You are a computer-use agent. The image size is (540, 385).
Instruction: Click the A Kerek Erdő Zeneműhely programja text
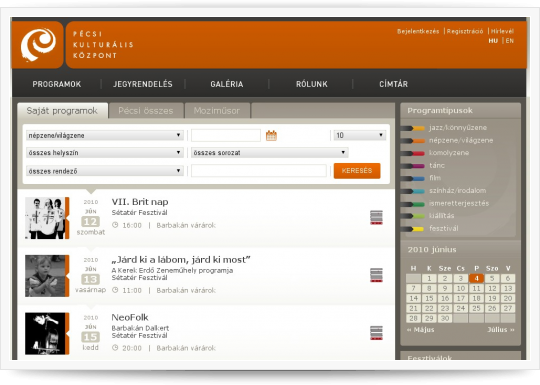point(172,270)
